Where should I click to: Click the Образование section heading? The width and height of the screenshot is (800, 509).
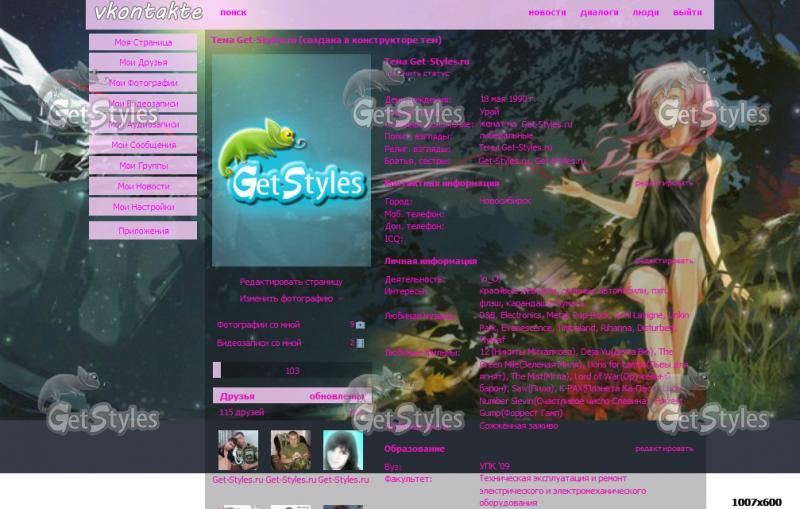point(414,449)
